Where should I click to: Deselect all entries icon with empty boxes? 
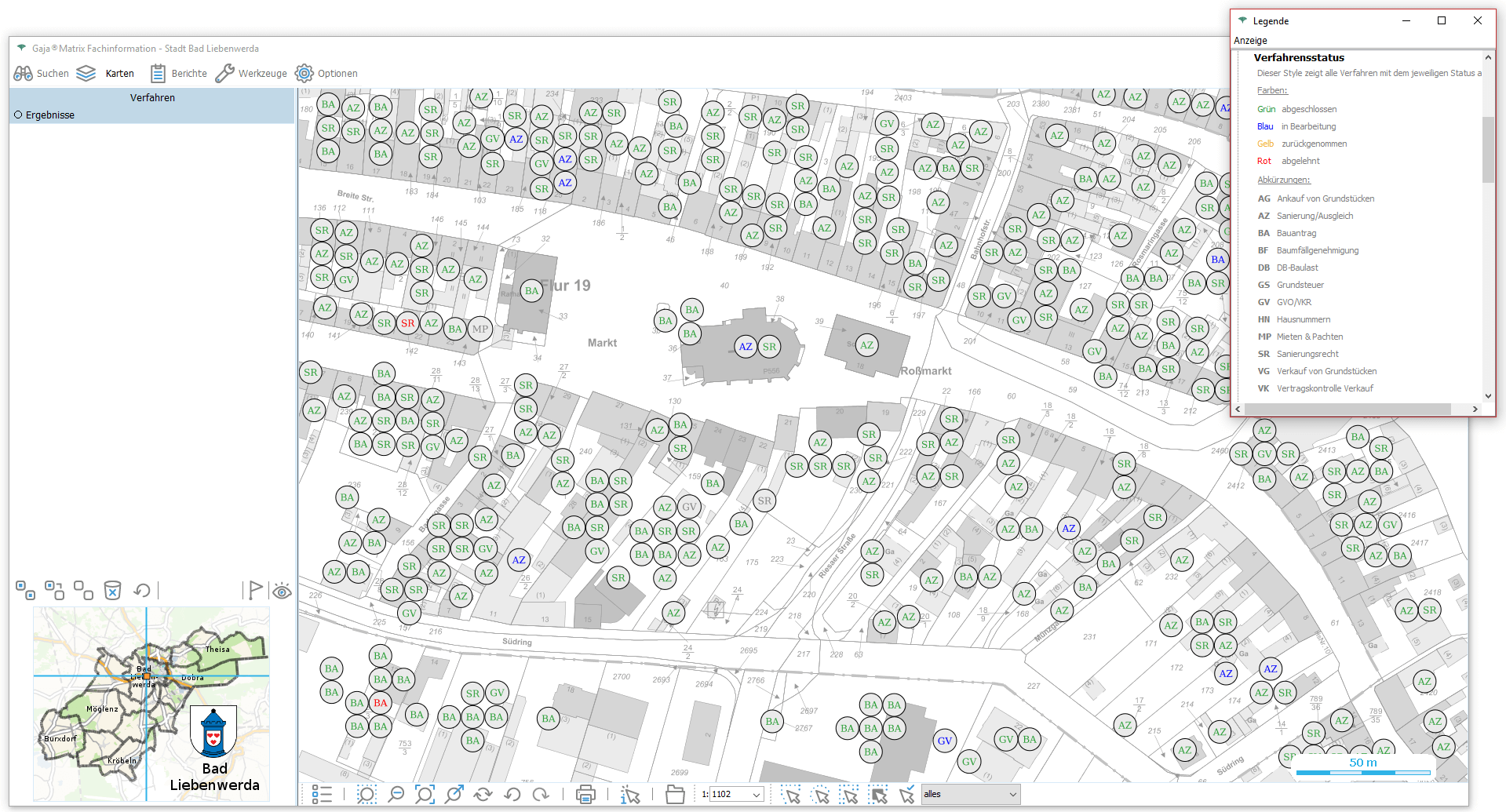click(x=83, y=590)
